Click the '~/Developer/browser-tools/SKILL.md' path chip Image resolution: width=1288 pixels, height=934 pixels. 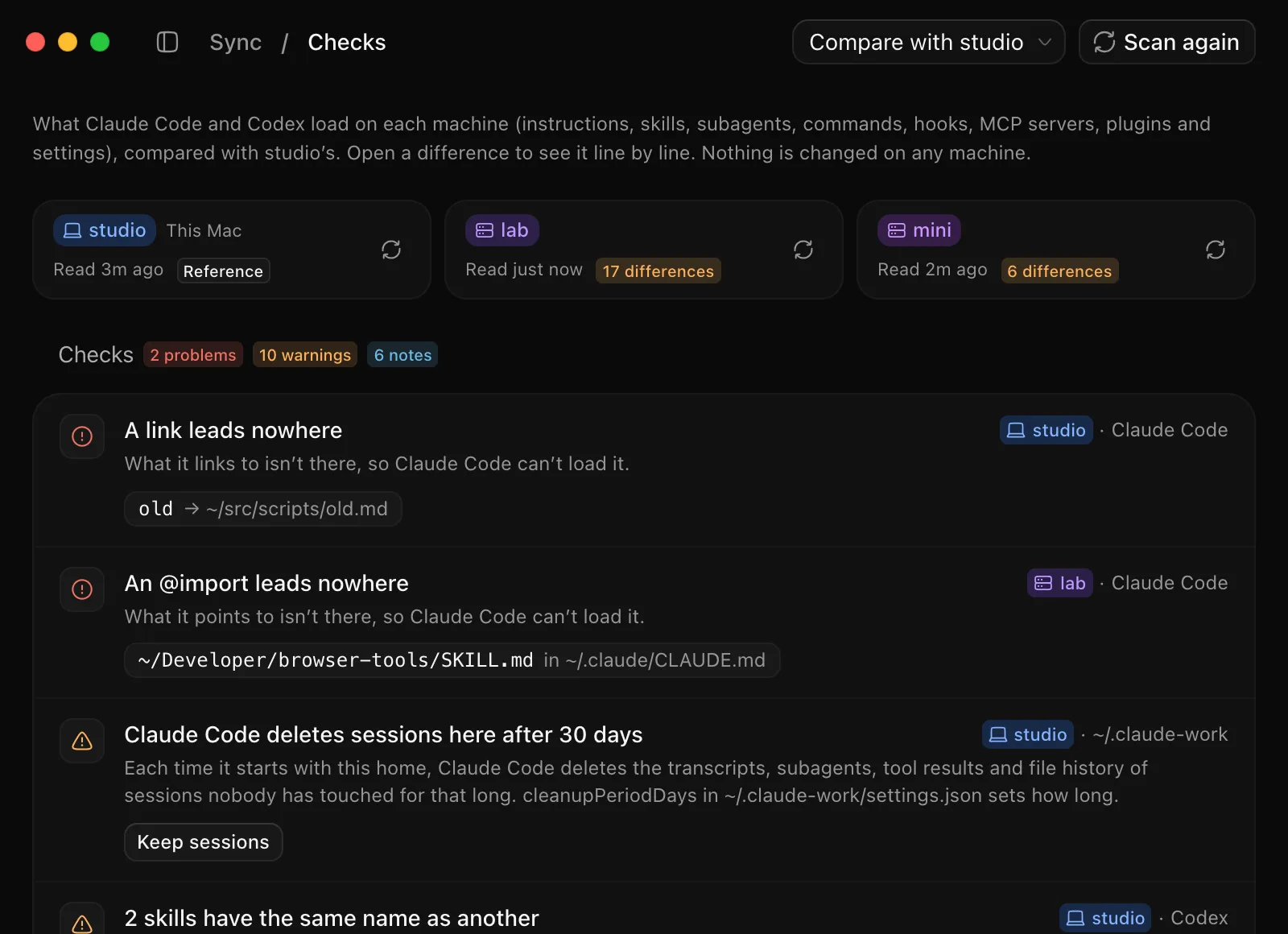click(452, 660)
